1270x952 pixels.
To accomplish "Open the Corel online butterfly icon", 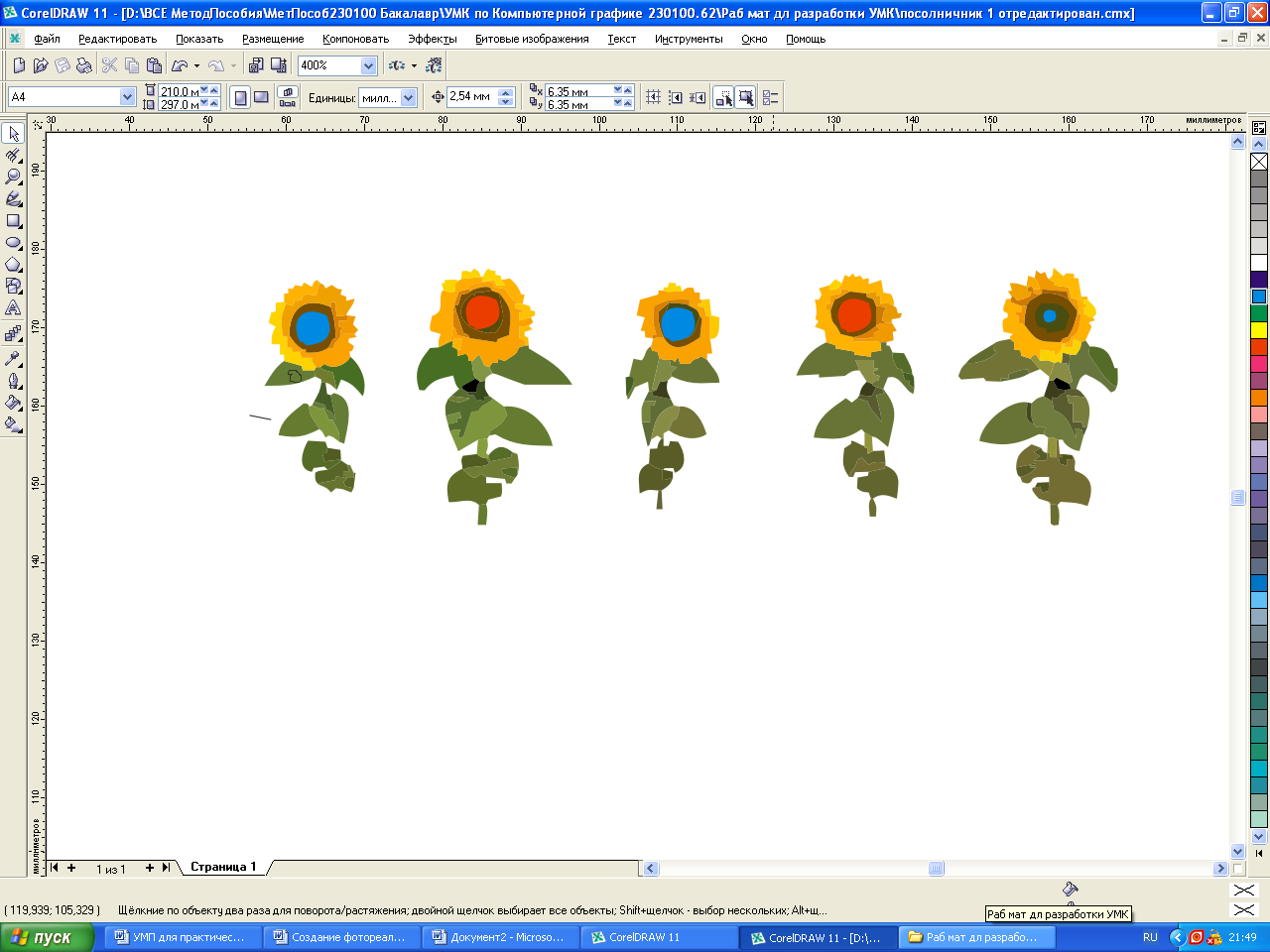I will 434,65.
